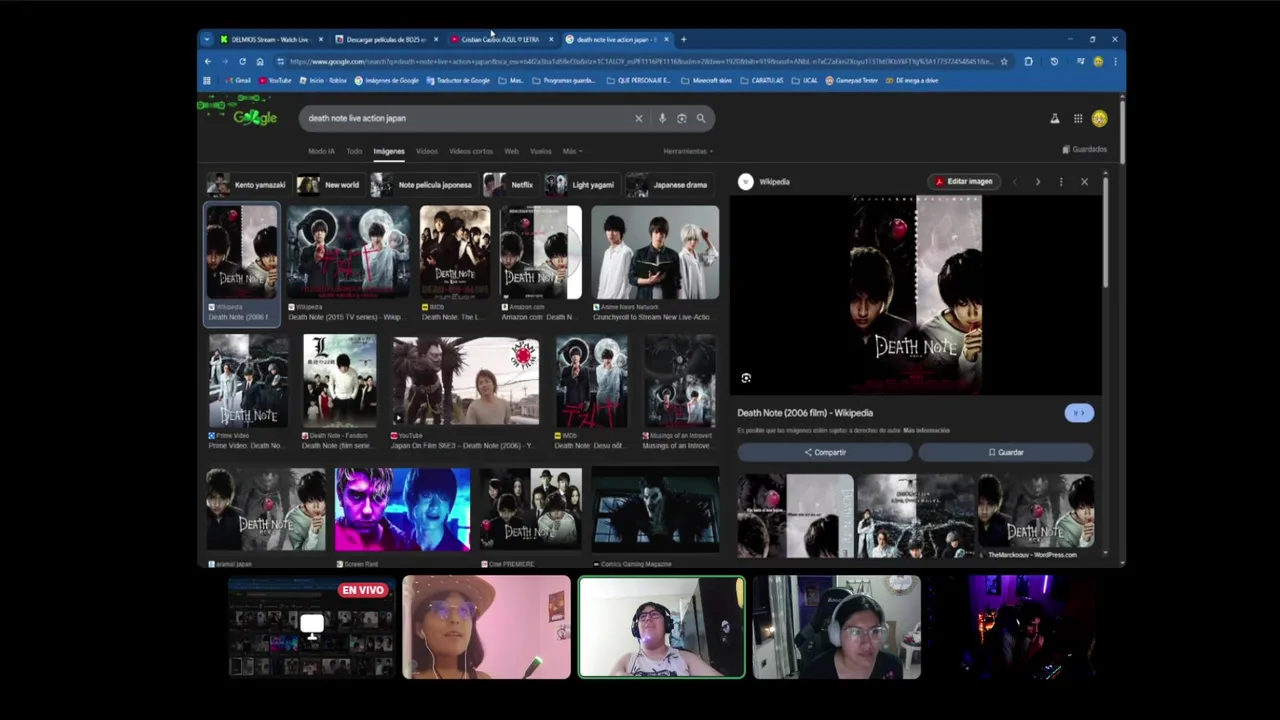This screenshot has height=720, width=1280.
Task: Bookmark this page with the star icon
Action: coord(1004,61)
